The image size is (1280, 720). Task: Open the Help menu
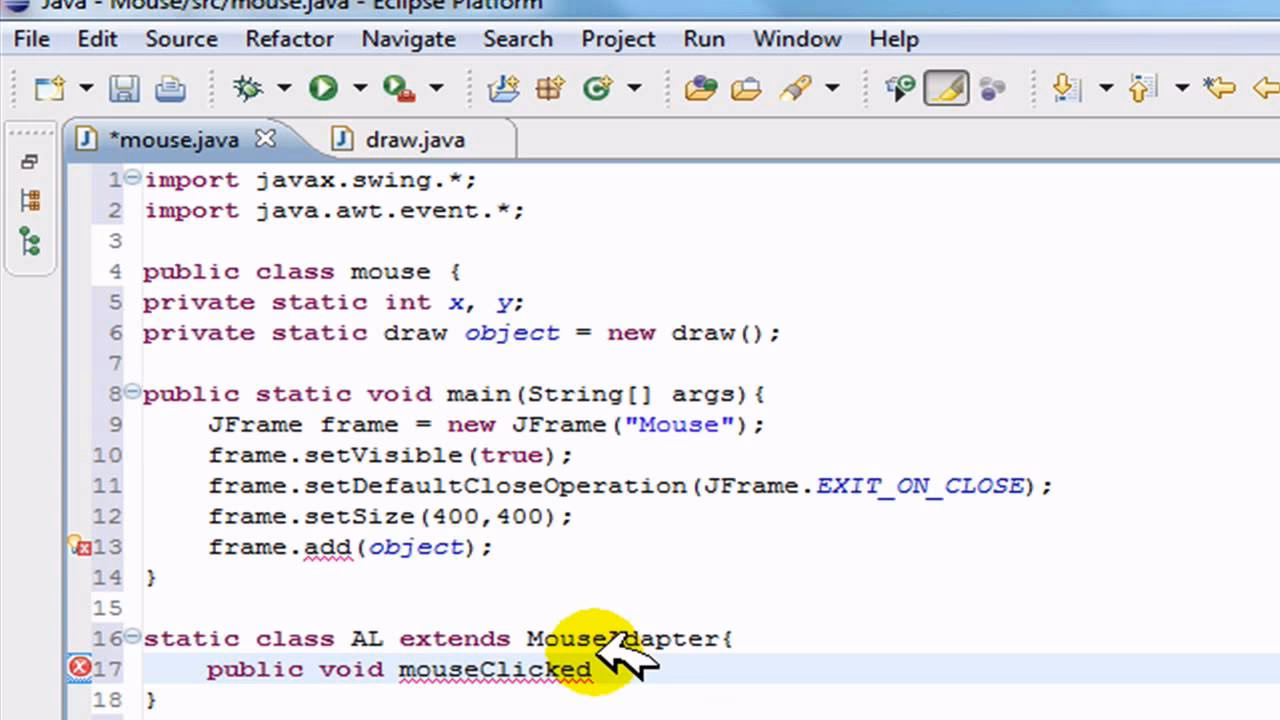pyautogui.click(x=894, y=39)
